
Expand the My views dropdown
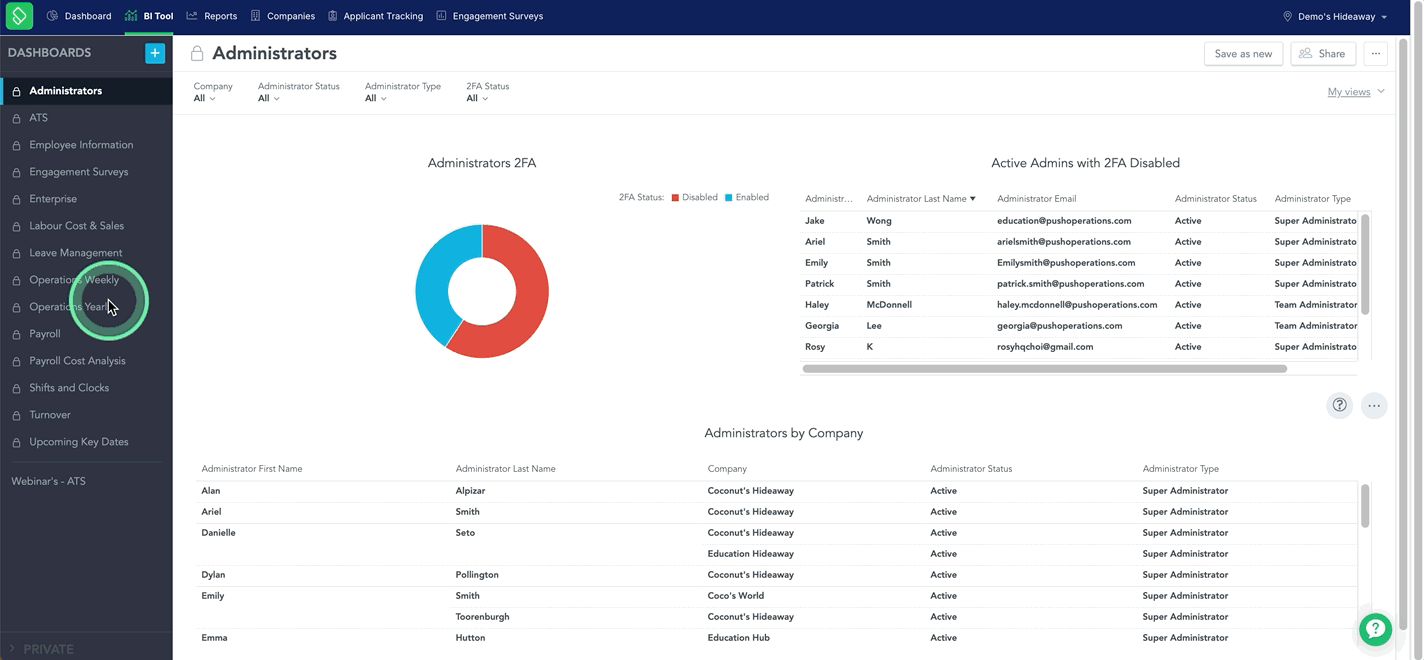point(1356,92)
